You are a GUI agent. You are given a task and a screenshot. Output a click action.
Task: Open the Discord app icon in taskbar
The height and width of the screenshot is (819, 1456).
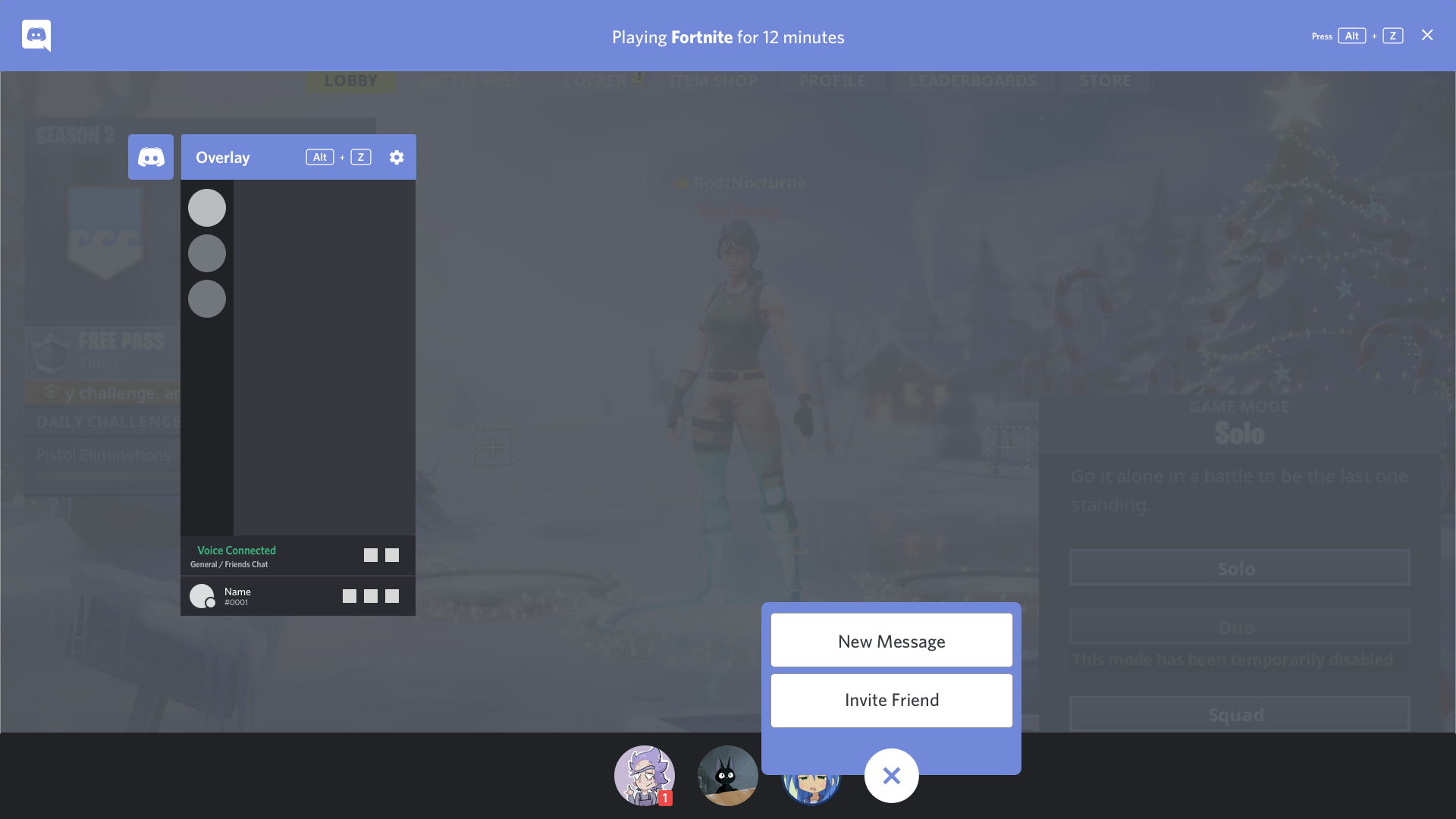(36, 35)
